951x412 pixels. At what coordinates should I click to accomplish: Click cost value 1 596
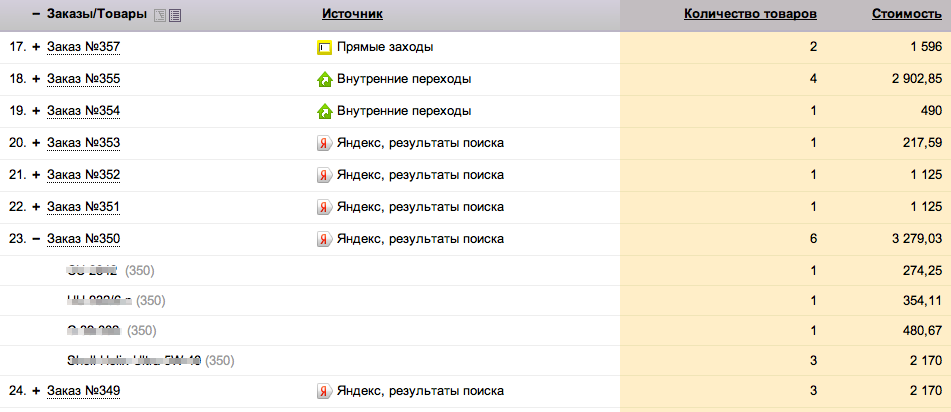[x=926, y=47]
